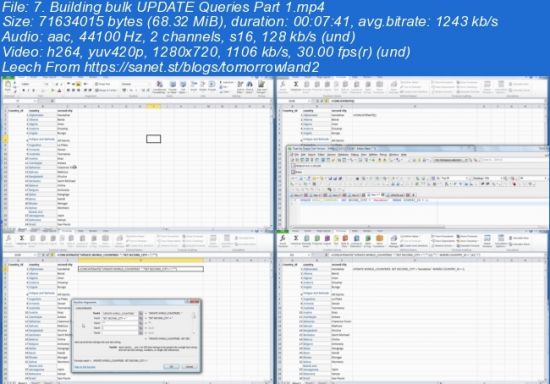Open Watch Window in finished-formula frame
550x384 pixels.
click(487, 240)
